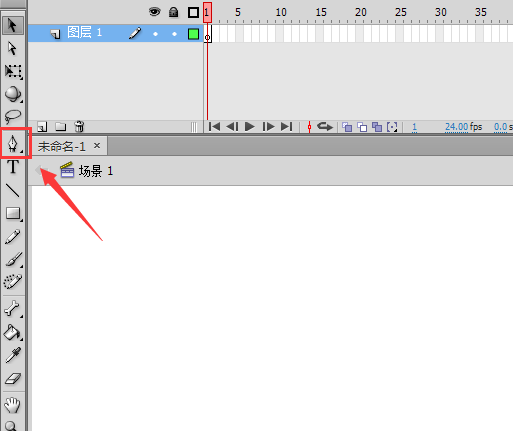This screenshot has width=513, height=431.
Task: Delete layer with trash icon
Action: [x=79, y=127]
